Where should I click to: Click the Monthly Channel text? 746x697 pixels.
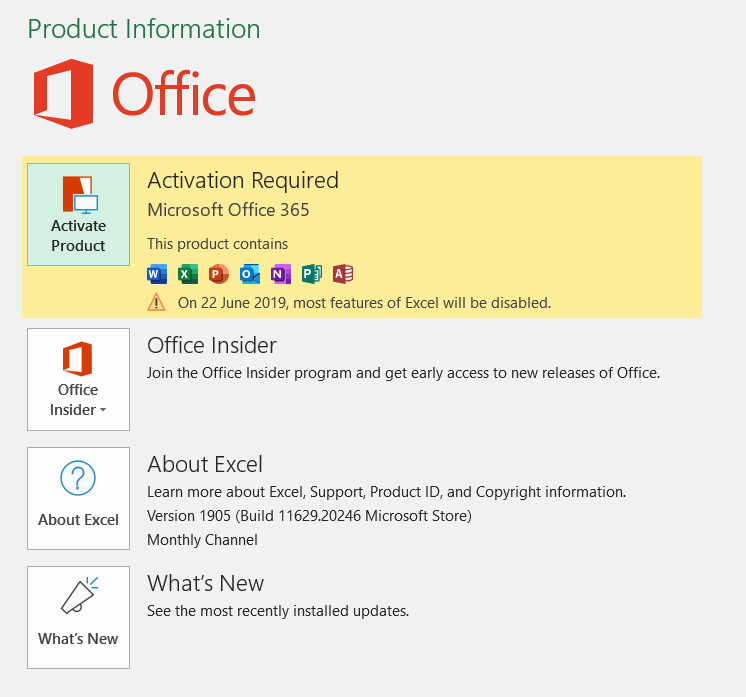[x=202, y=540]
